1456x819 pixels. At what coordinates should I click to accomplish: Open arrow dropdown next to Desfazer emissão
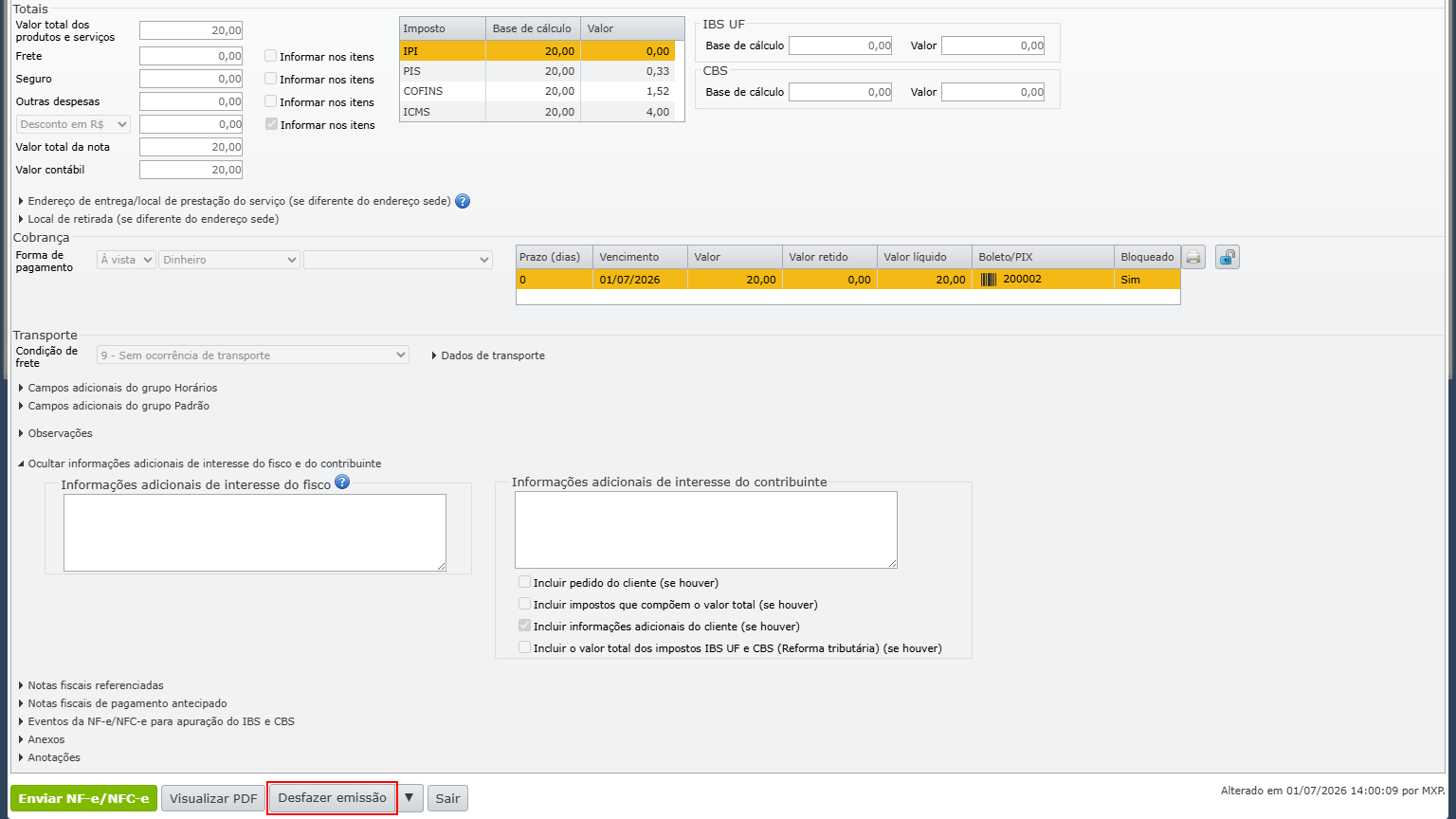409,798
